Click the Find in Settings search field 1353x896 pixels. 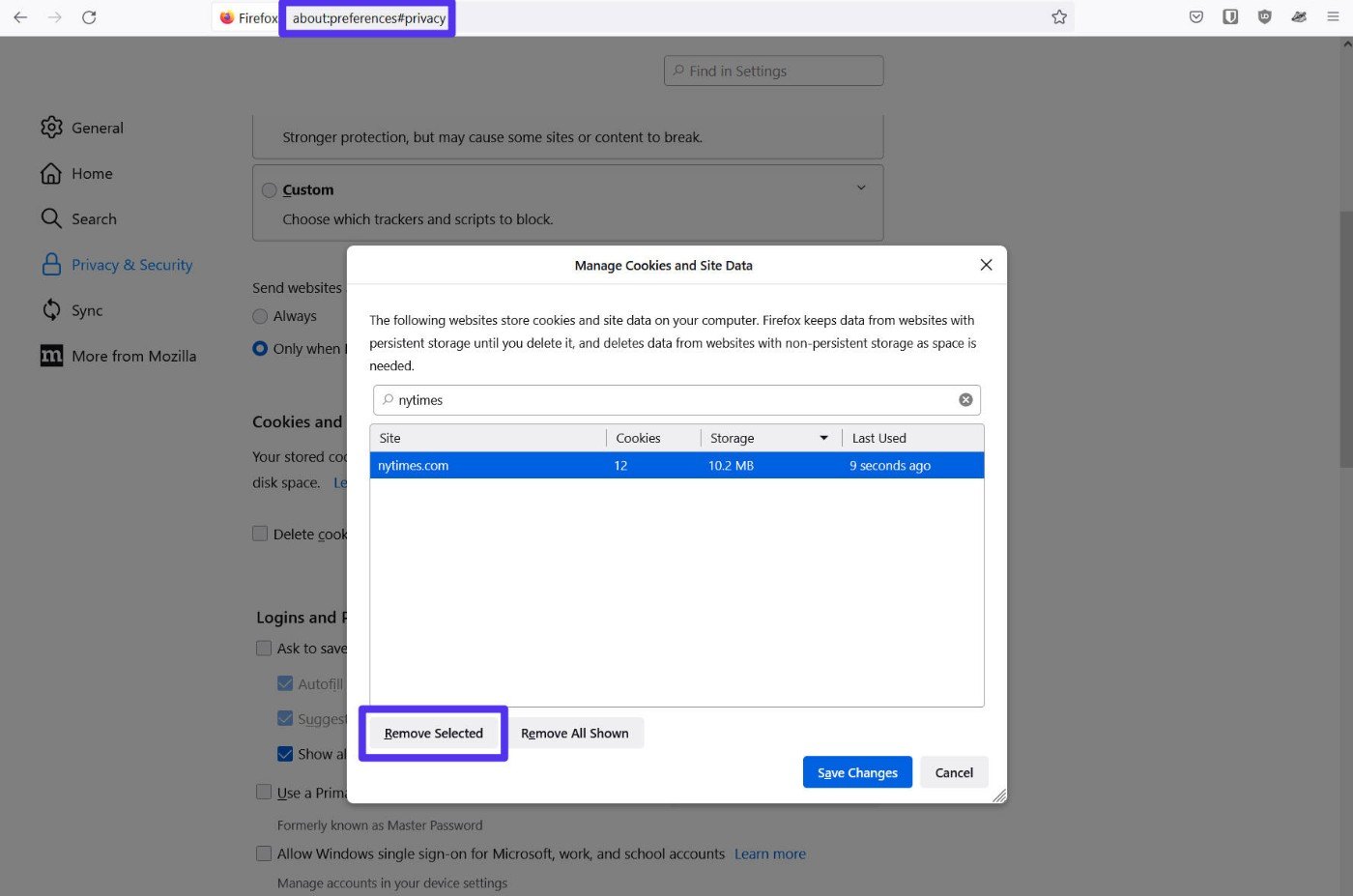tap(773, 72)
